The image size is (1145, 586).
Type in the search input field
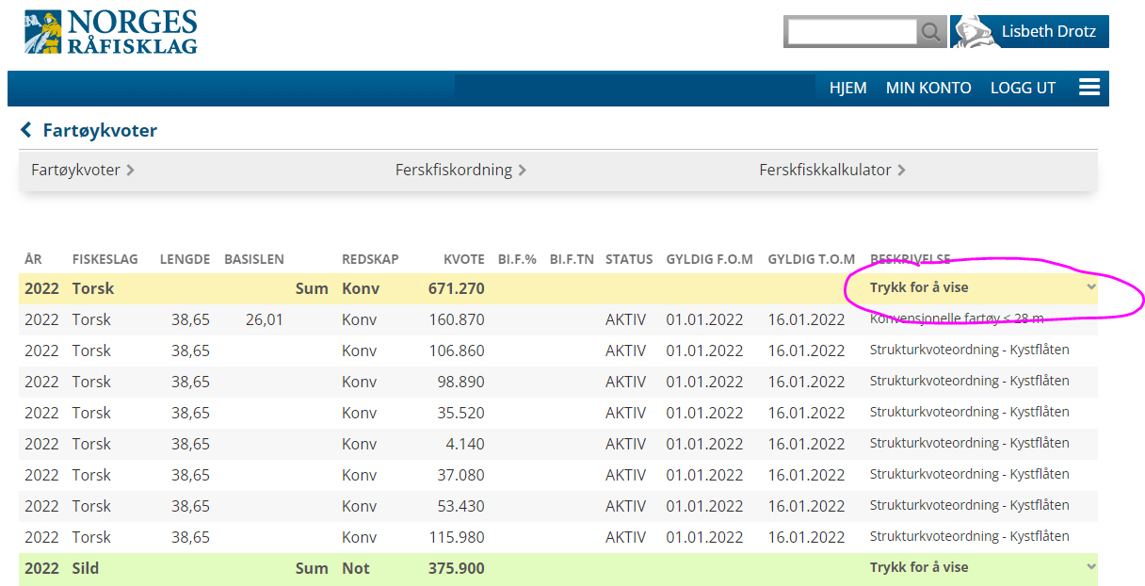pos(851,33)
